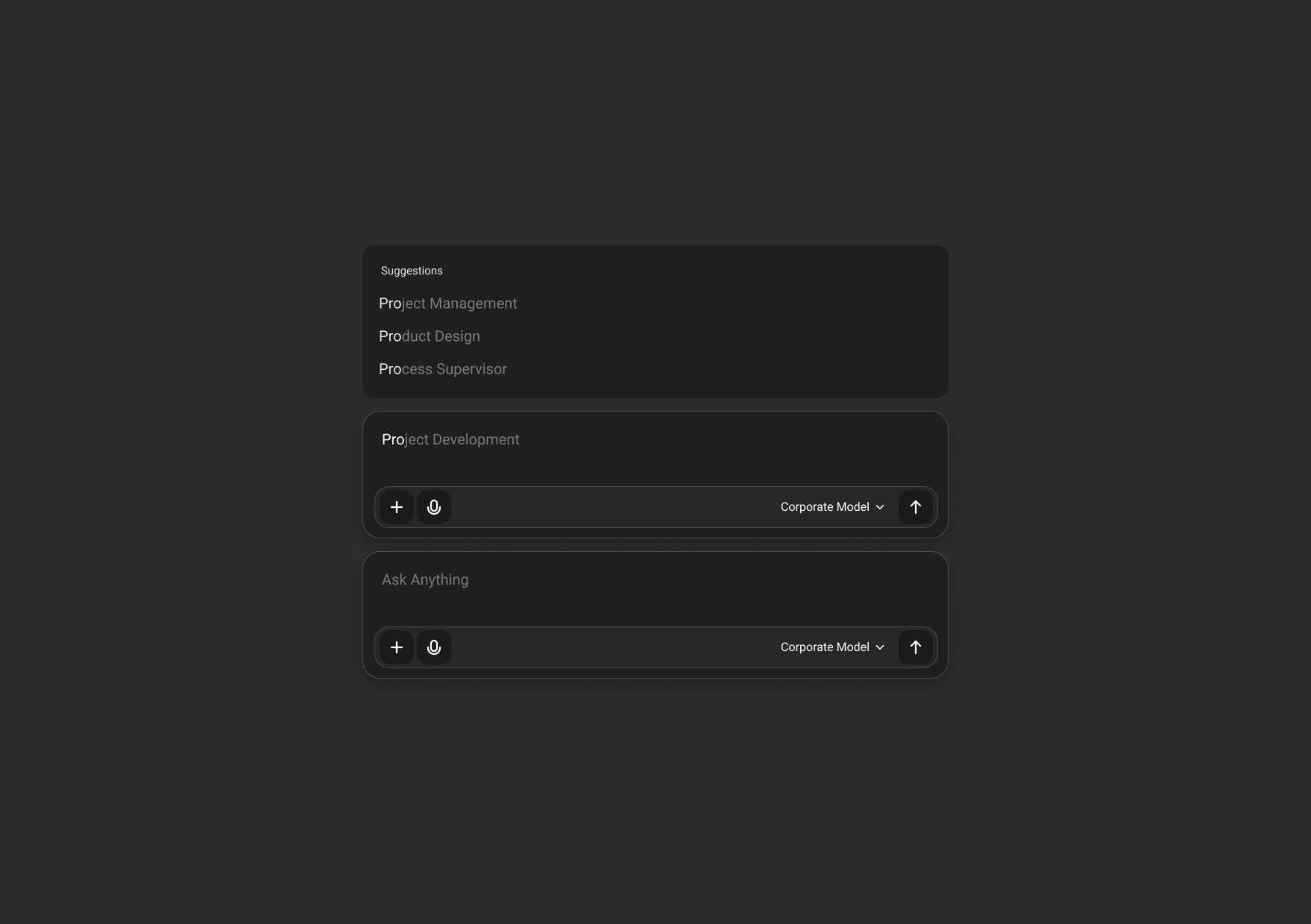
Task: Activate the microphone in the Project Development box
Action: [434, 507]
